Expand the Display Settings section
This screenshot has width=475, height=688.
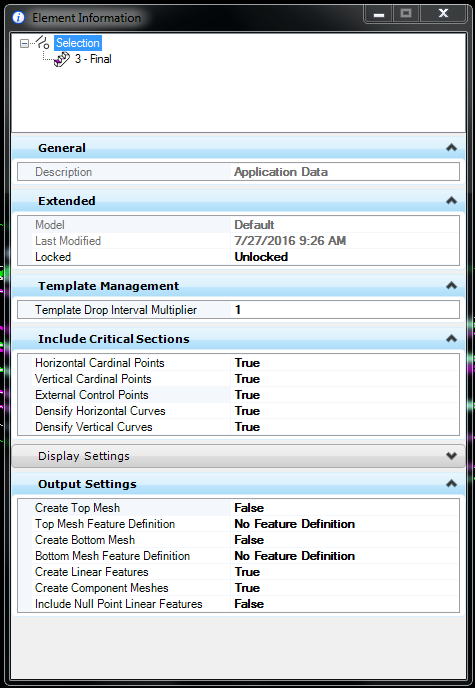pyautogui.click(x=451, y=456)
